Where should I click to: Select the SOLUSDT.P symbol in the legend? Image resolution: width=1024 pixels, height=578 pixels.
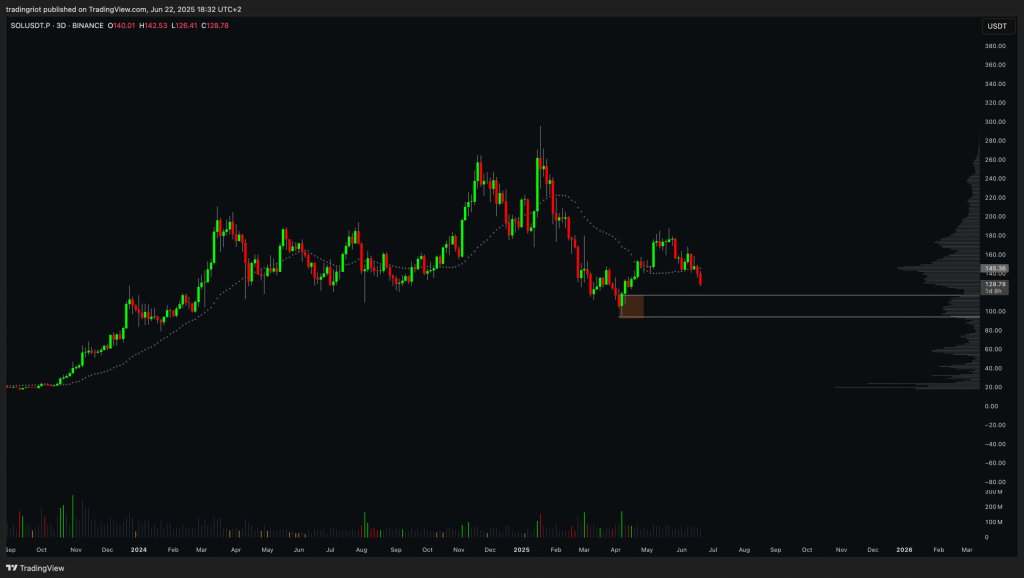click(28, 26)
